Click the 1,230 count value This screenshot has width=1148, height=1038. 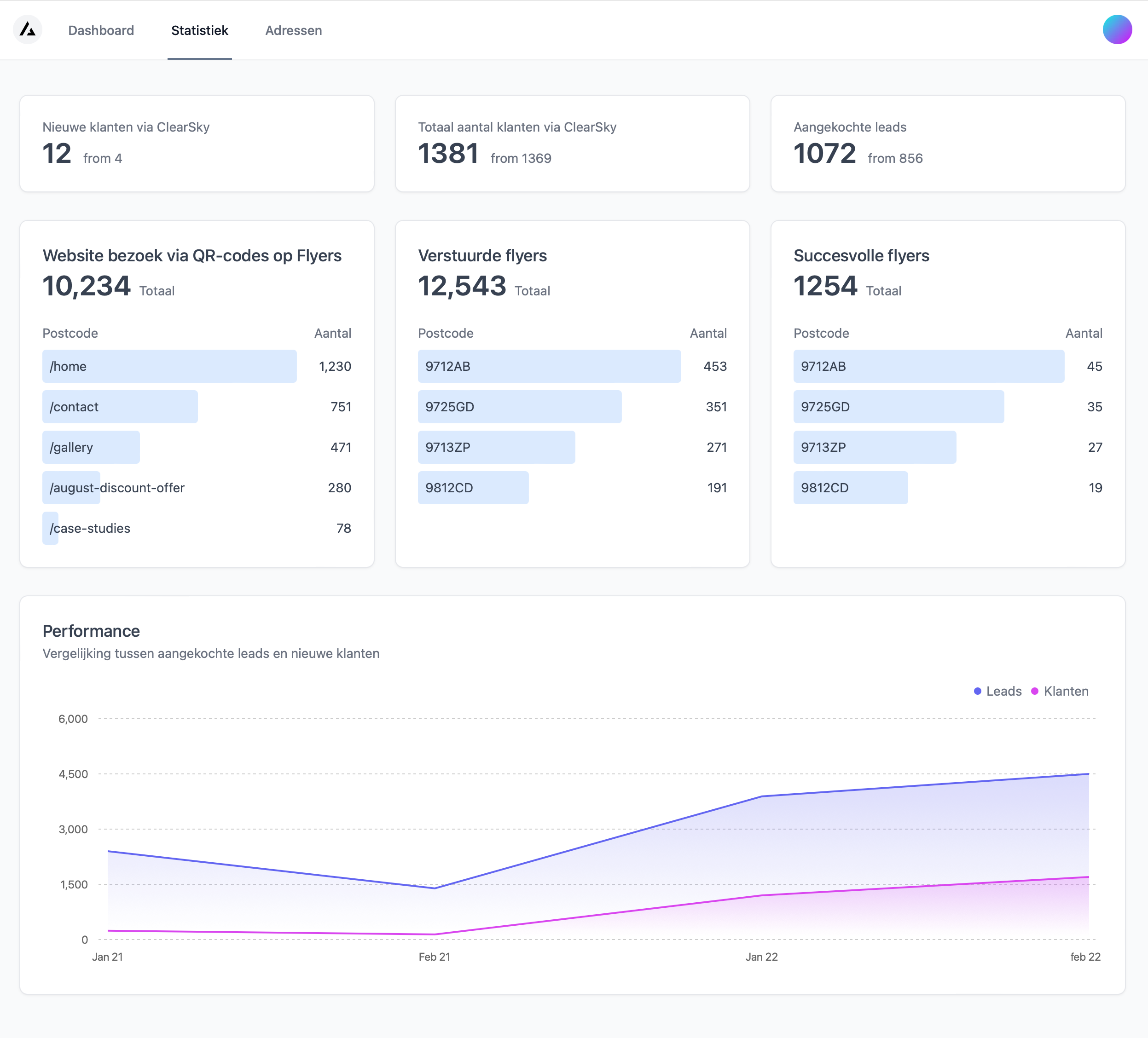335,366
